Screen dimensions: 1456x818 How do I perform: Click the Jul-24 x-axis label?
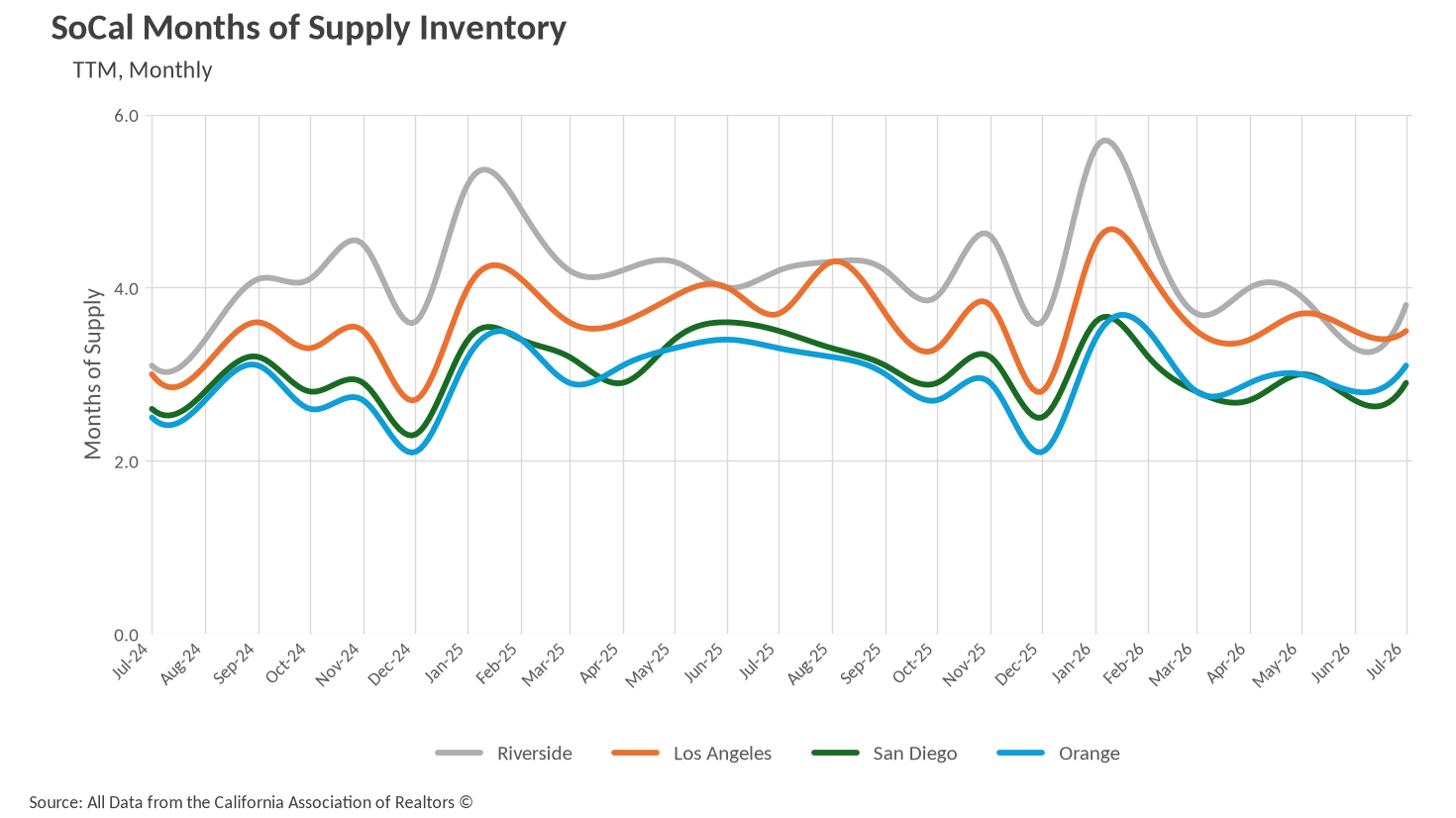[x=131, y=661]
